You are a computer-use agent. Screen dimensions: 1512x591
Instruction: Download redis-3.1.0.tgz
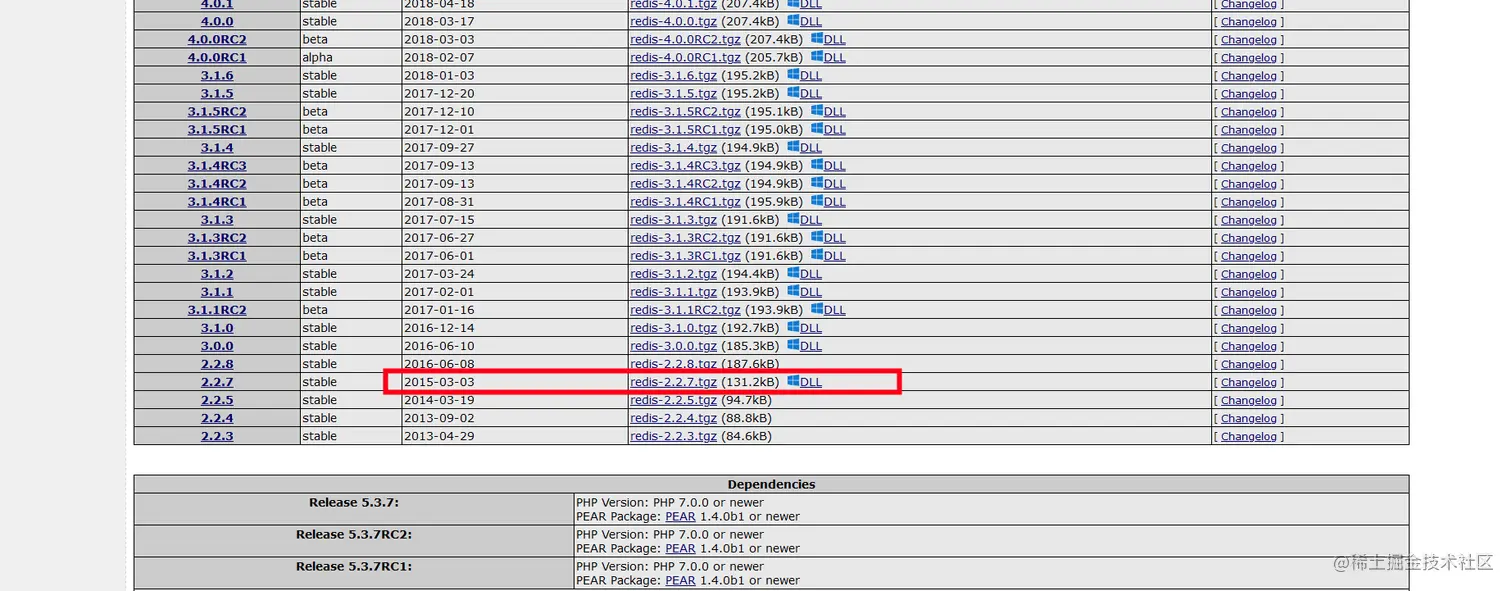pyautogui.click(x=673, y=328)
